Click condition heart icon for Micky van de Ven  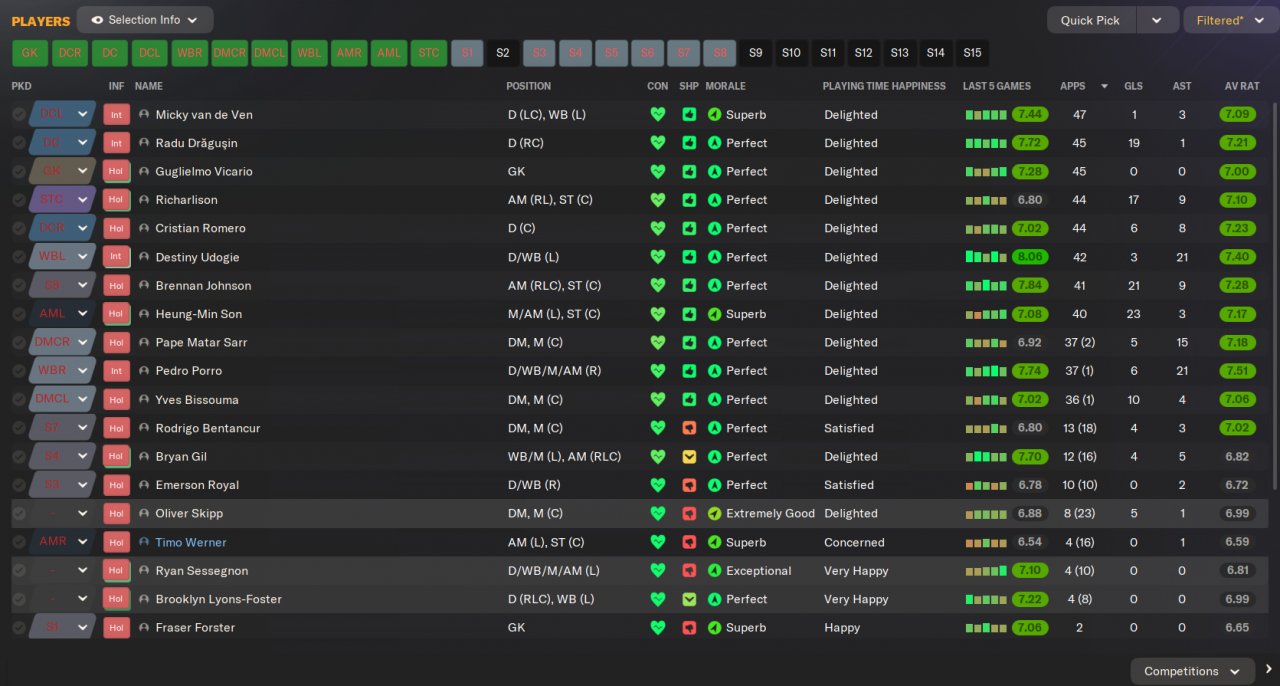coord(657,114)
